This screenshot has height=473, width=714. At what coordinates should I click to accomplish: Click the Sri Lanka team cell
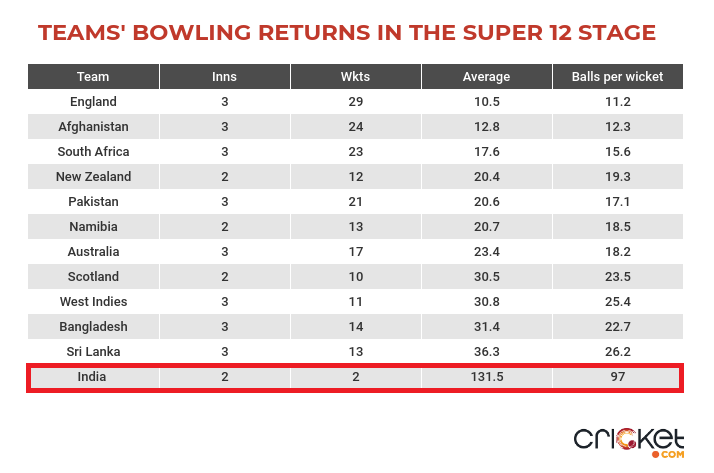pyautogui.click(x=93, y=352)
